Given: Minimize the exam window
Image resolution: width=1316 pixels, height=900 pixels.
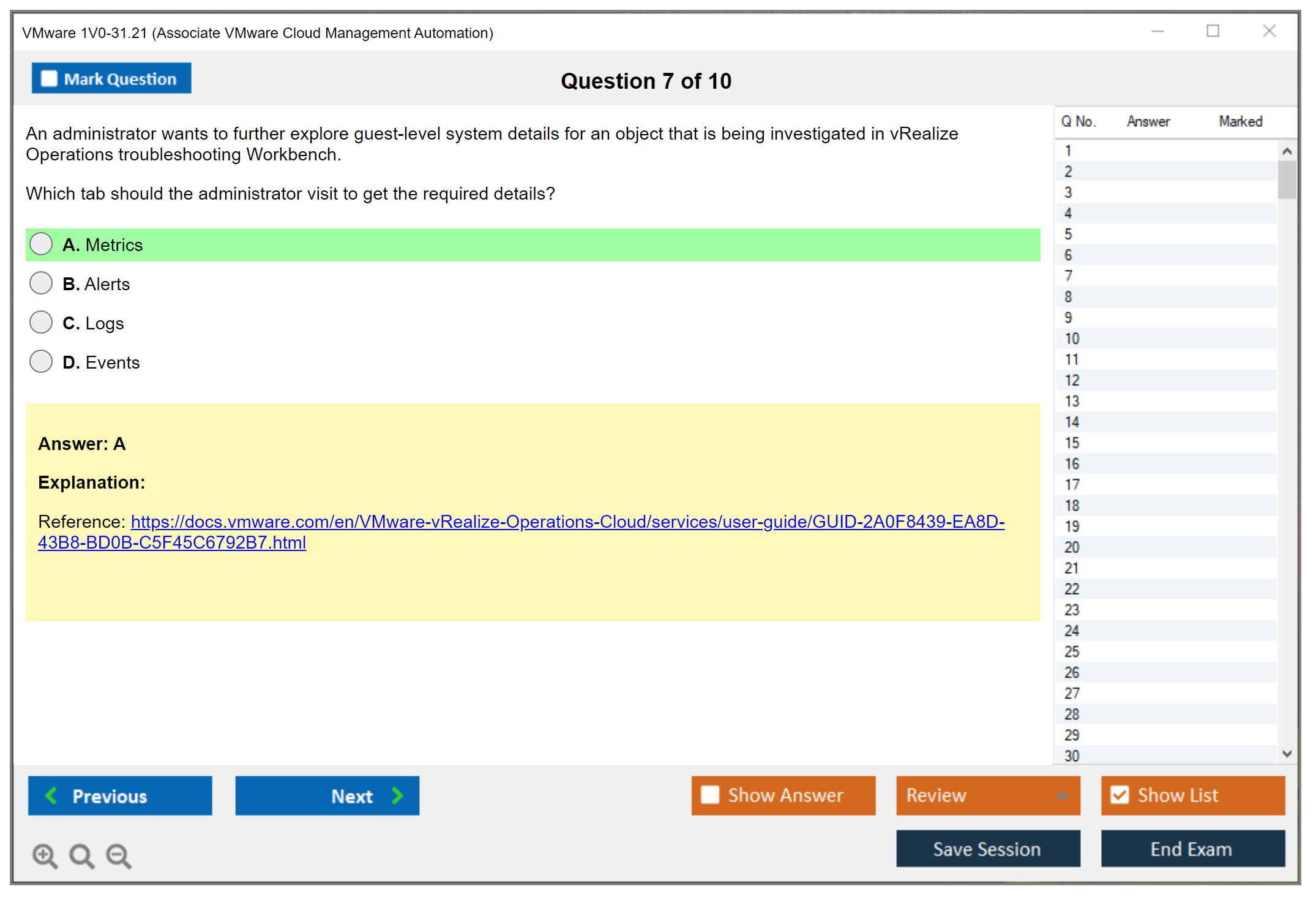Looking at the screenshot, I should pyautogui.click(x=1157, y=31).
